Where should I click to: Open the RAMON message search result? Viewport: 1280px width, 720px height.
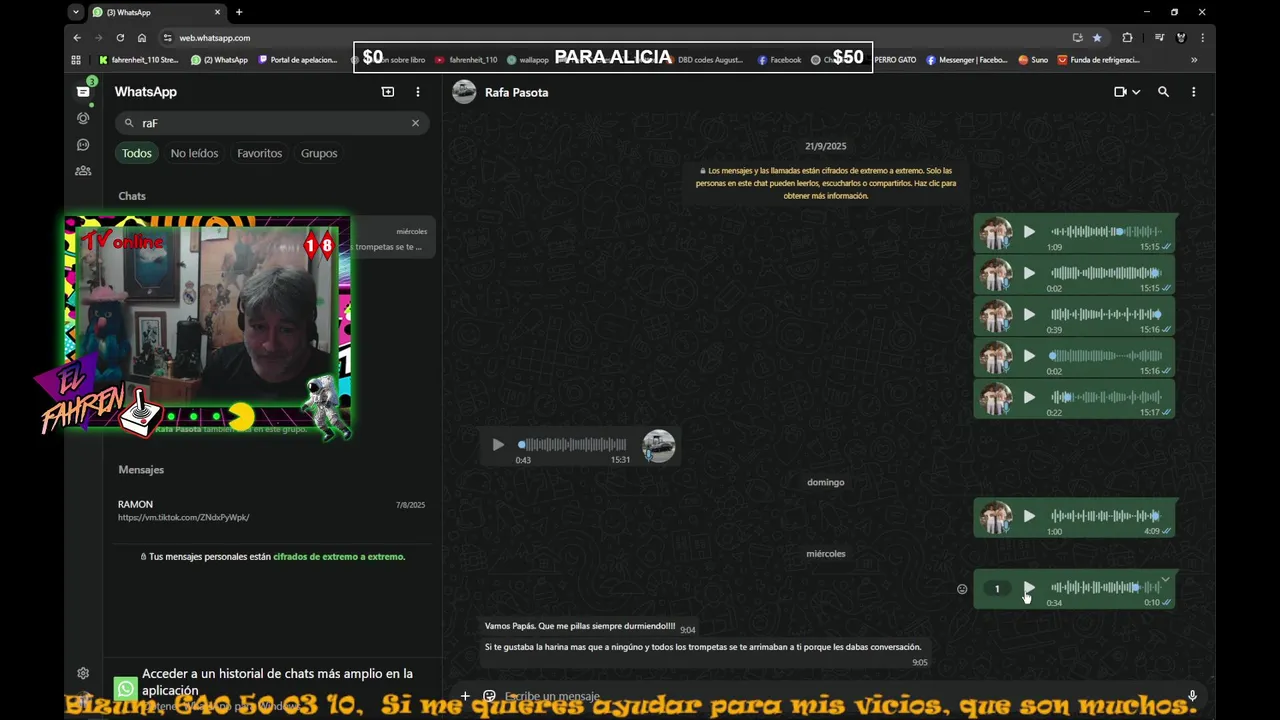(271, 511)
